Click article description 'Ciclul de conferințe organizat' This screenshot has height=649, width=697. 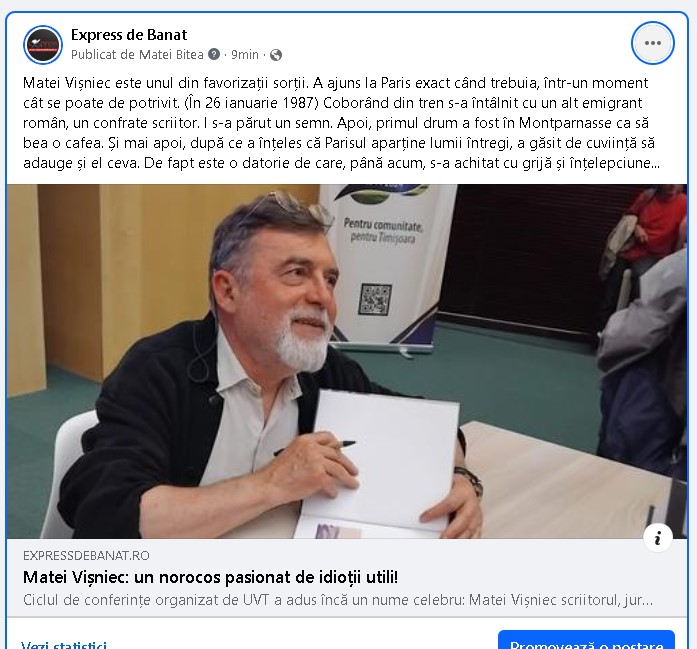click(x=338, y=600)
